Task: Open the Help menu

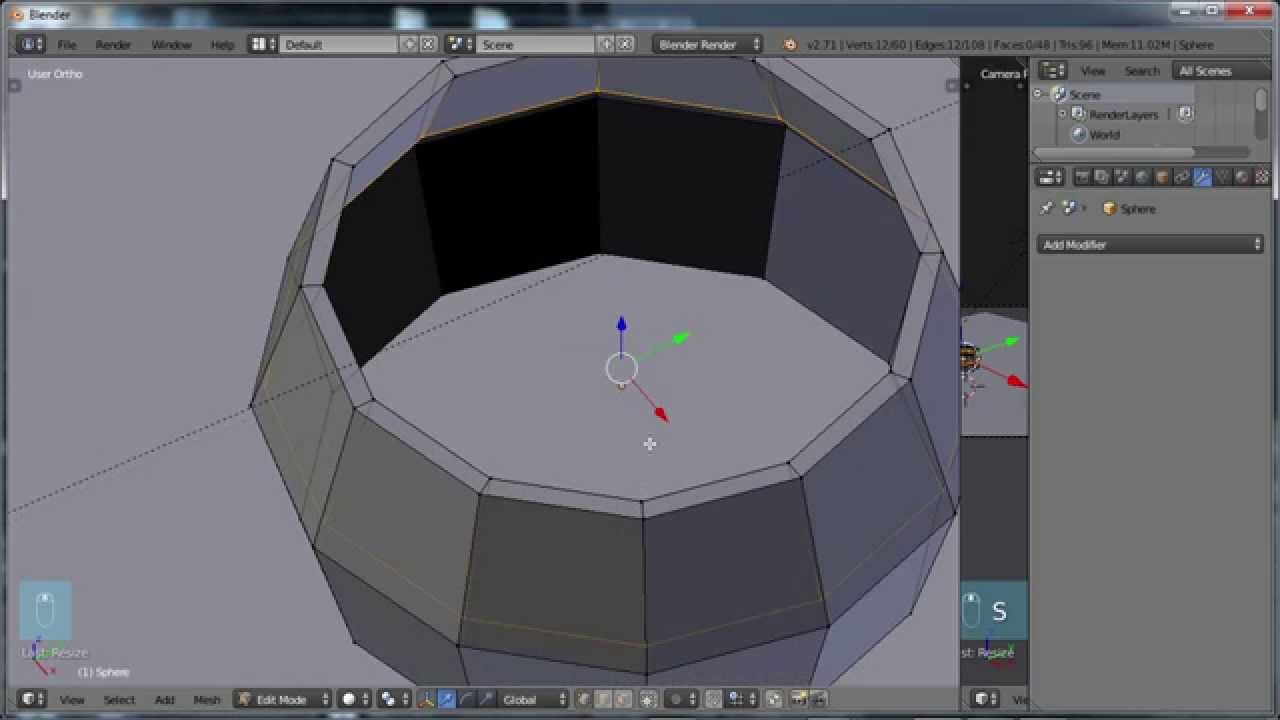Action: [x=222, y=45]
